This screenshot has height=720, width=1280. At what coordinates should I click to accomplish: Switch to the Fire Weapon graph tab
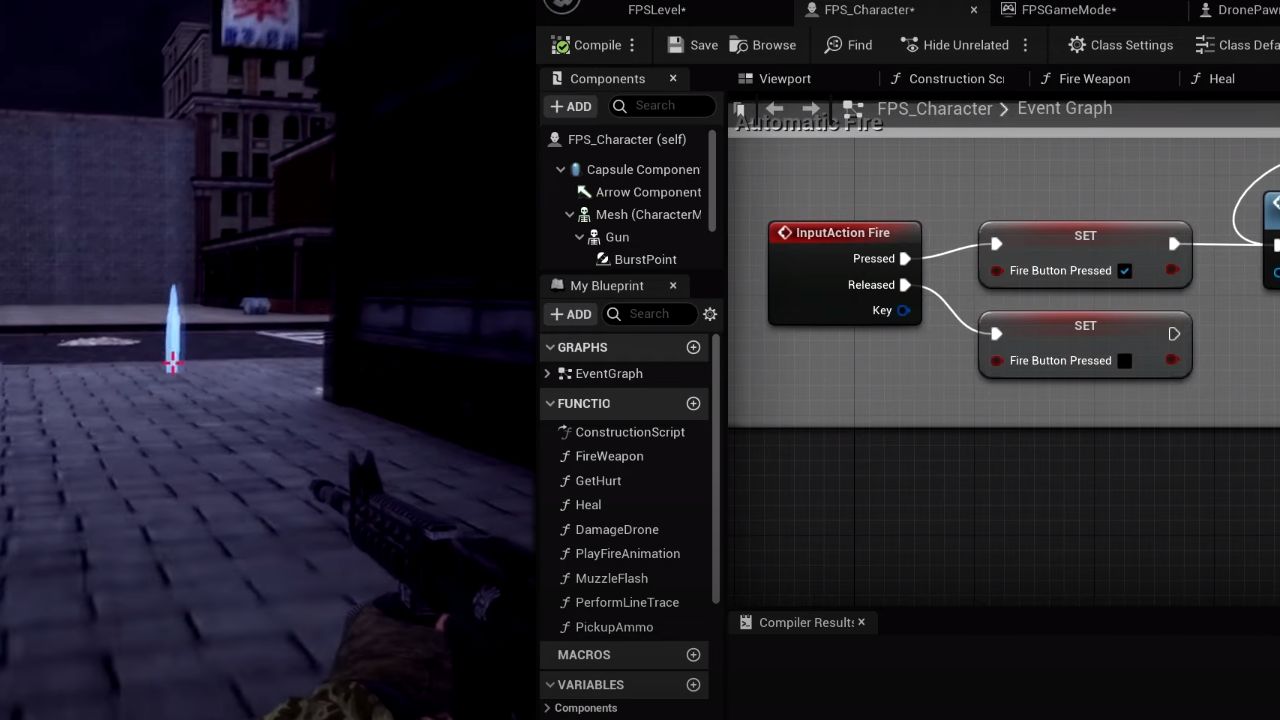[x=1085, y=79]
